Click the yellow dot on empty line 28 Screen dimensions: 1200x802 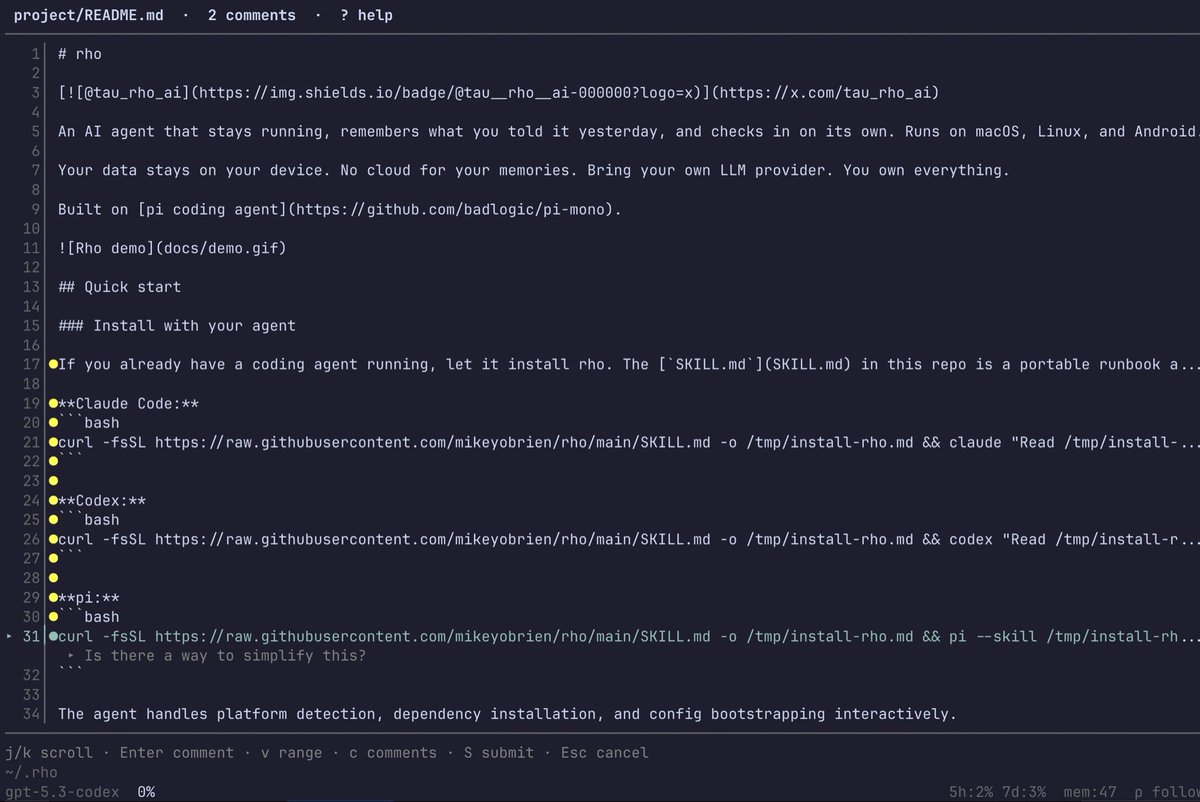(53, 578)
